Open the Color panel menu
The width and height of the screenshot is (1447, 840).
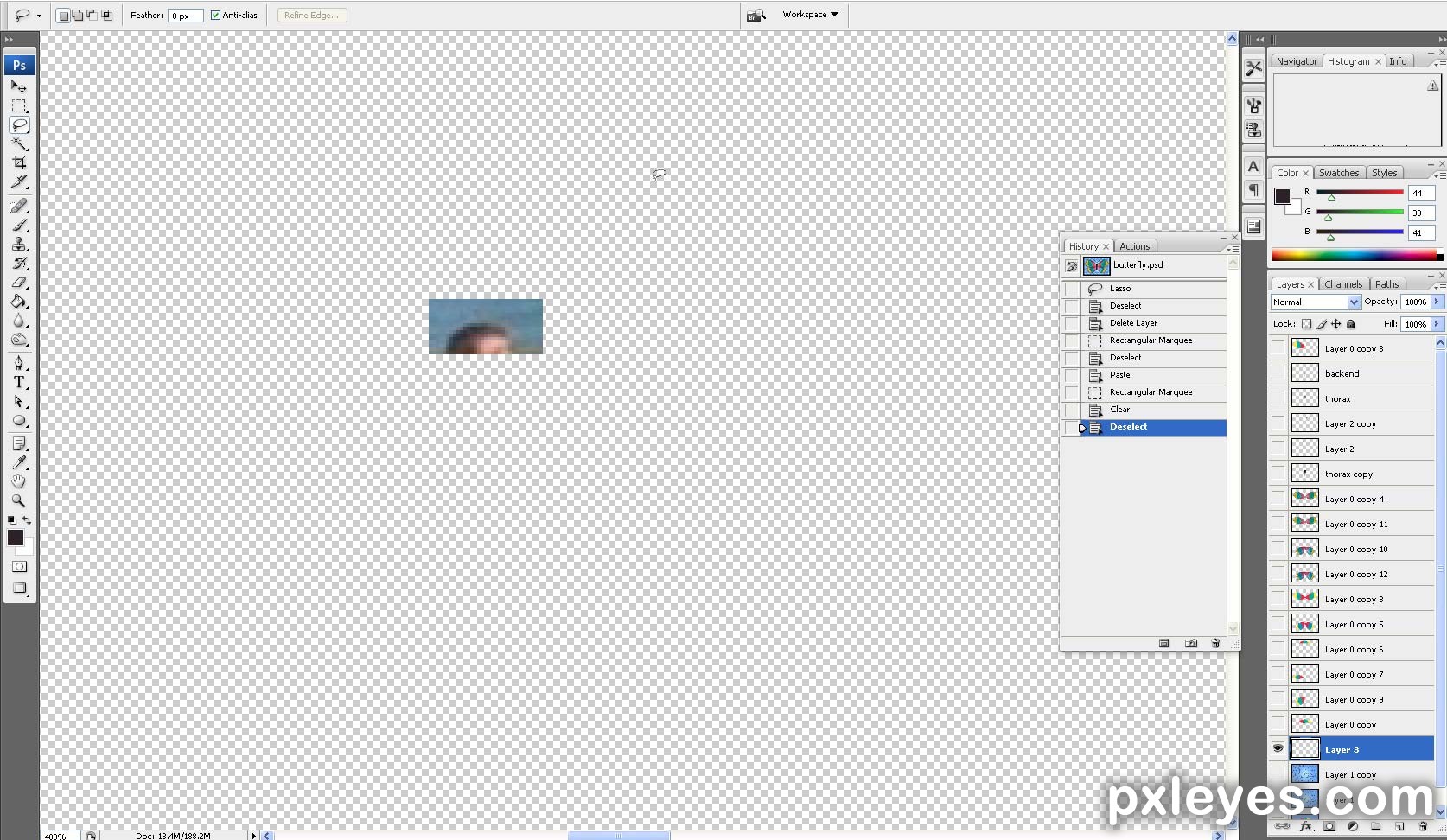[x=1439, y=175]
